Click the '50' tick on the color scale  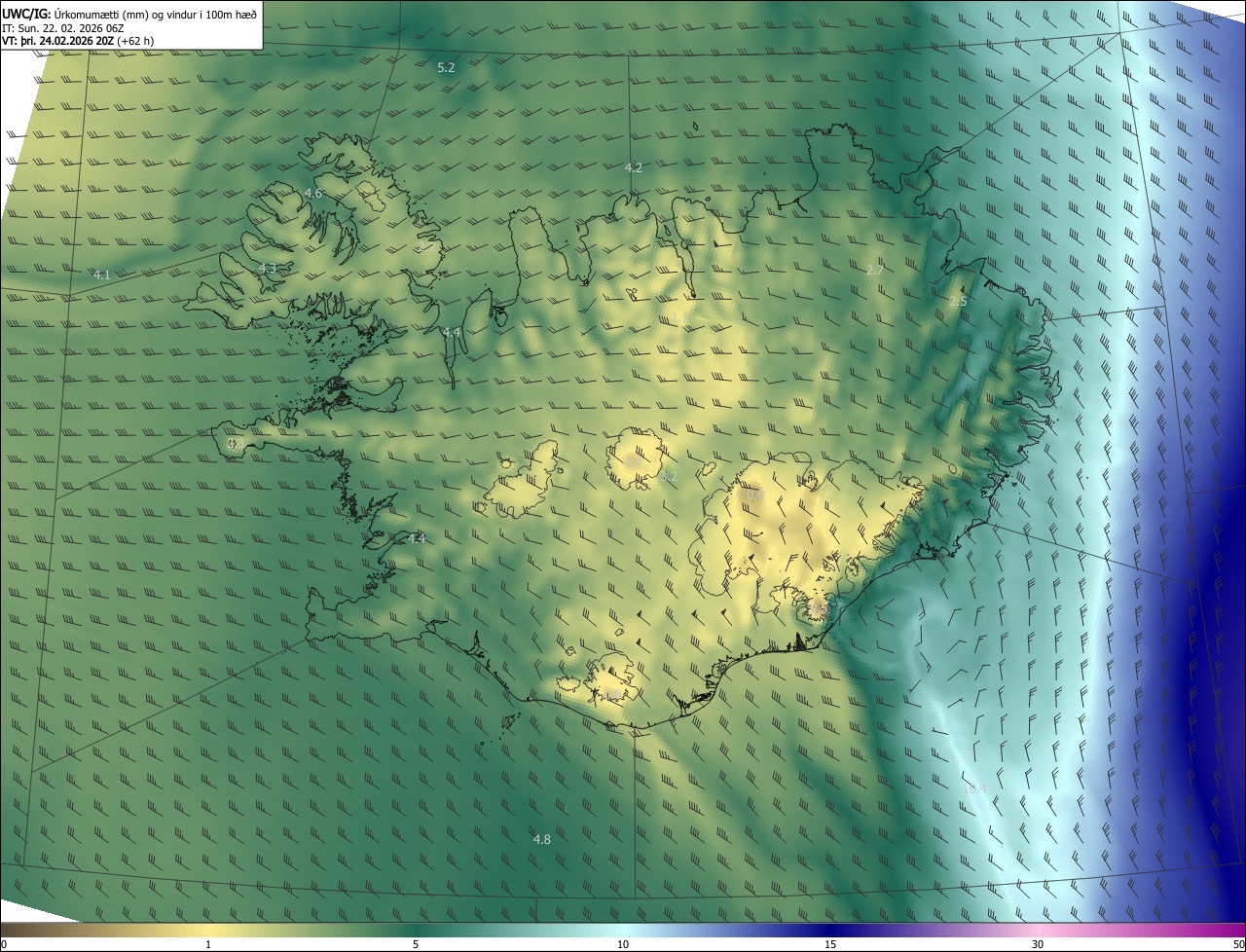pos(1238,944)
